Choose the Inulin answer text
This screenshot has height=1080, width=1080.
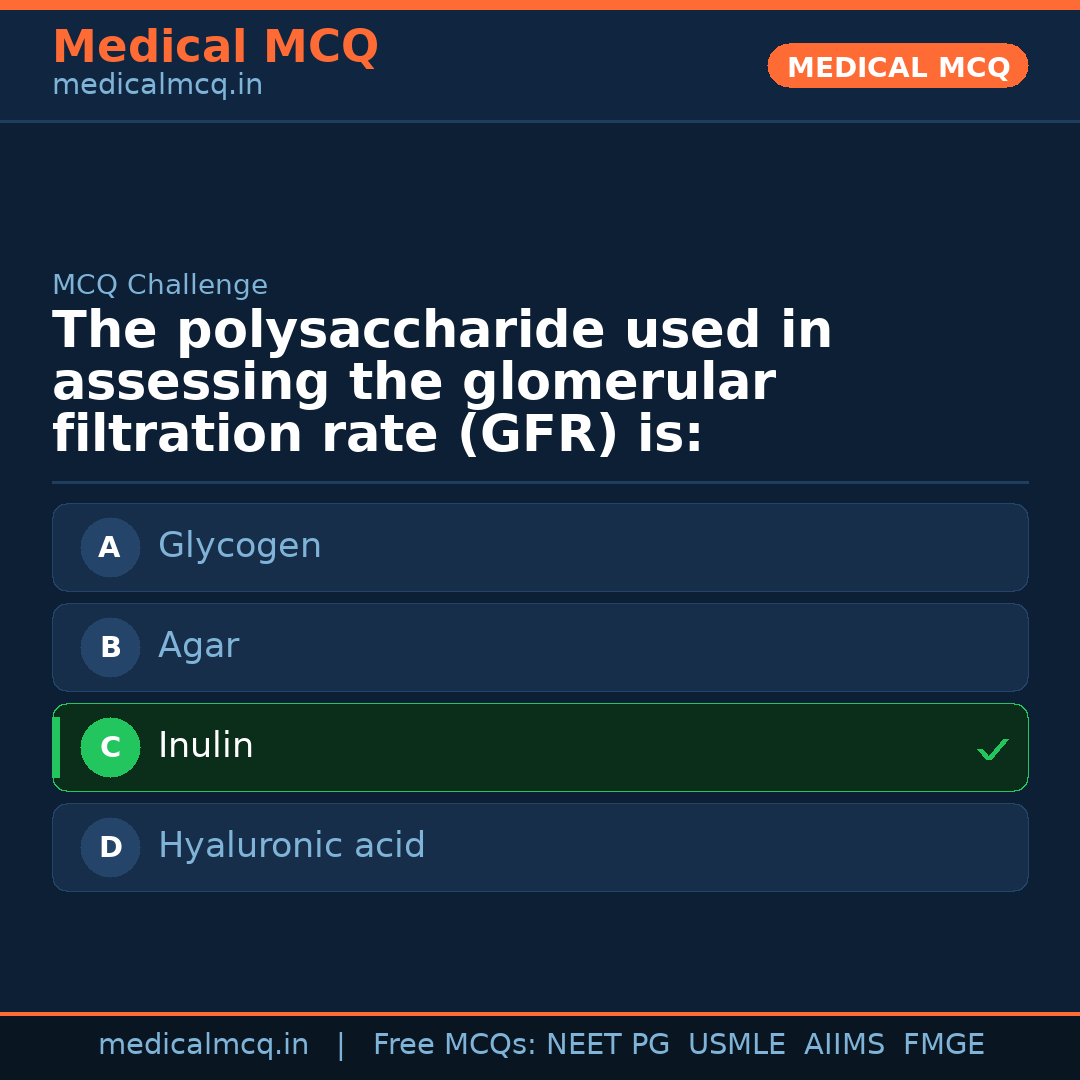pos(206,746)
